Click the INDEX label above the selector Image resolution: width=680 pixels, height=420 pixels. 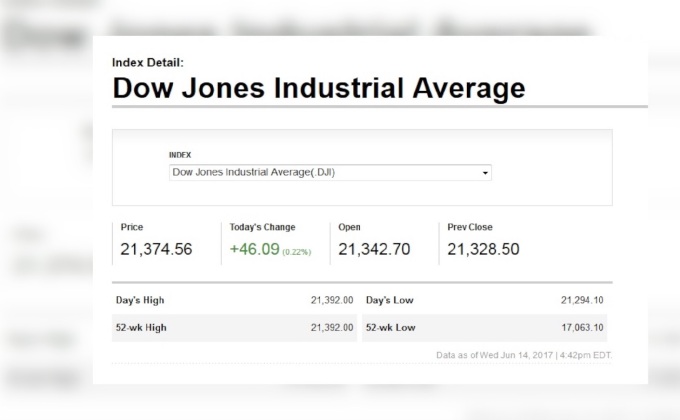pos(180,155)
